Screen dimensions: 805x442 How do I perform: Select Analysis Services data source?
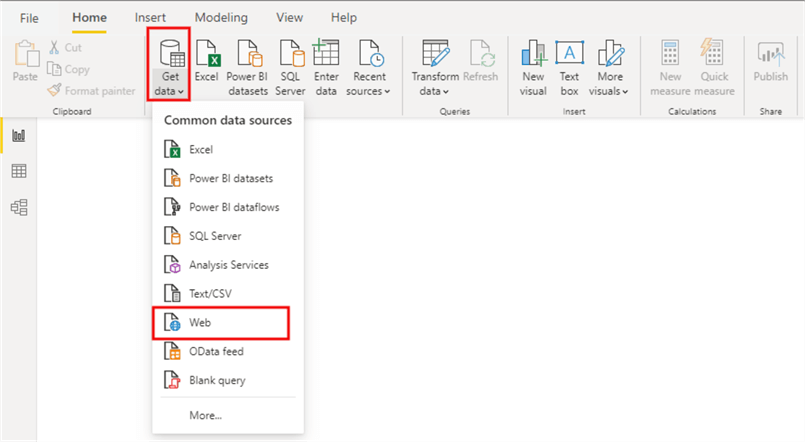[x=228, y=265]
